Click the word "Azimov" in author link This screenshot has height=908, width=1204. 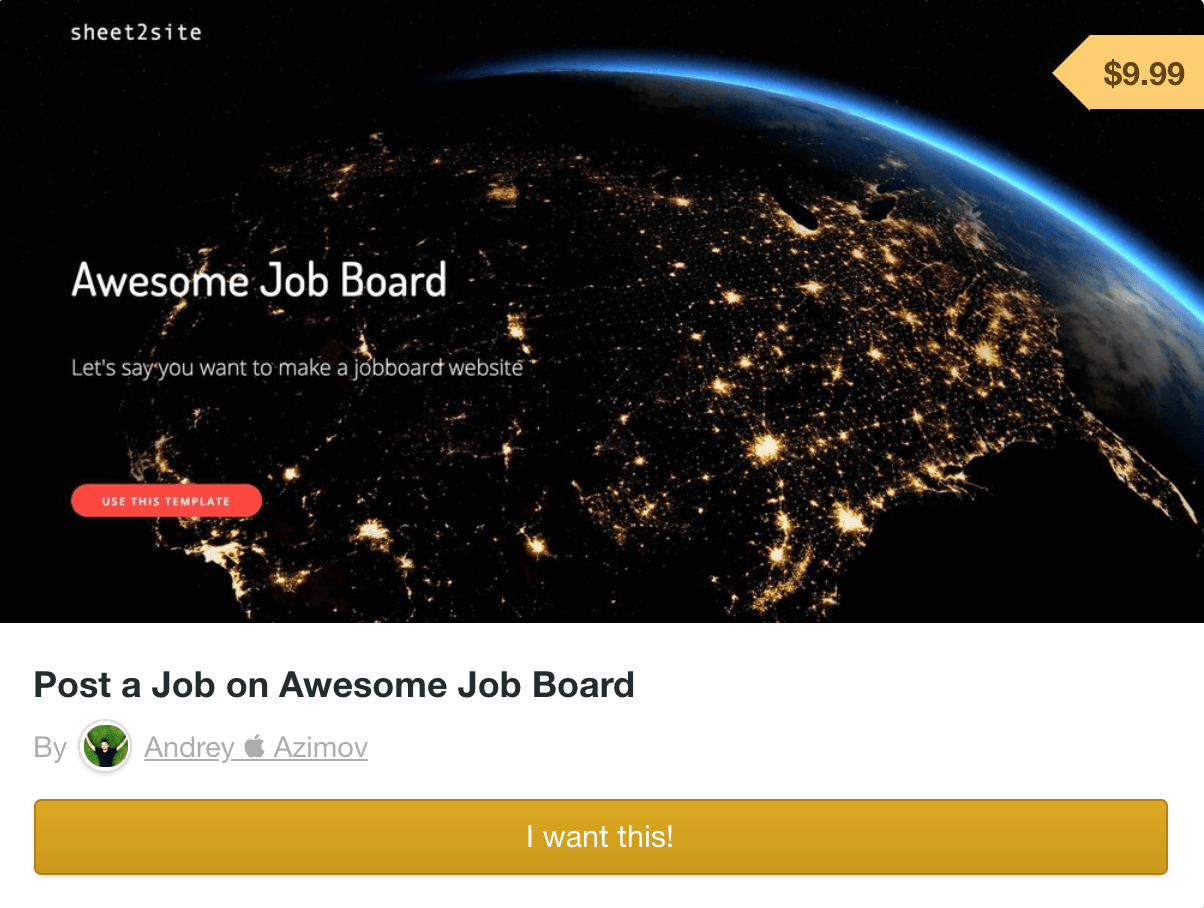tap(320, 747)
